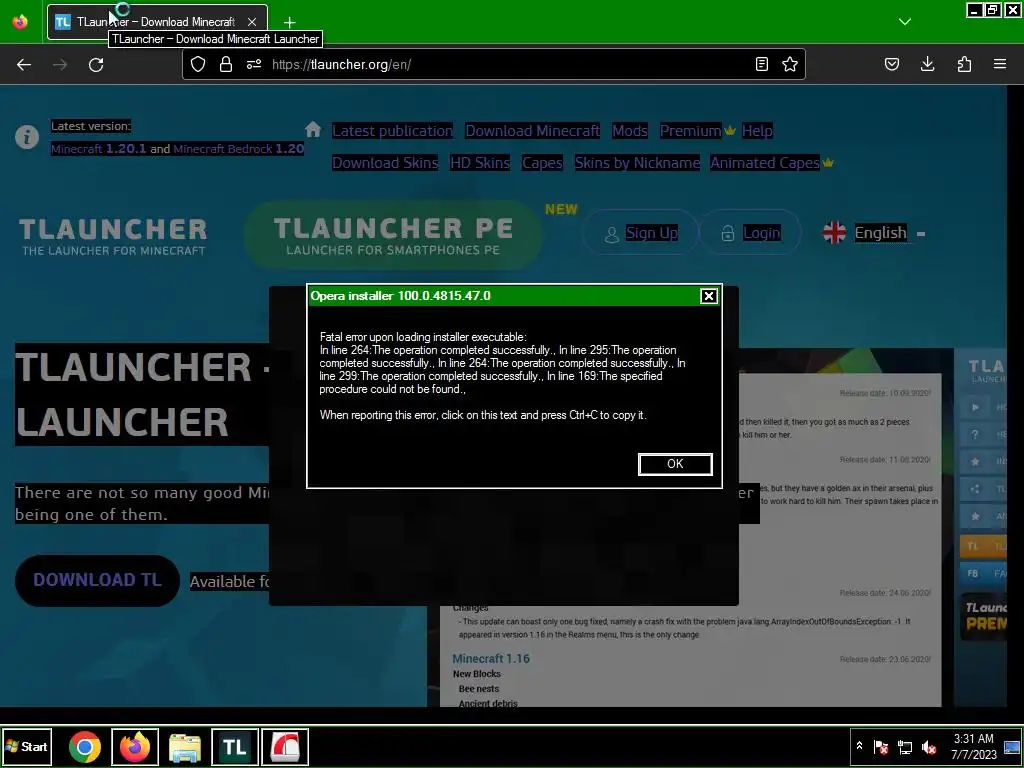Viewport: 1024px width, 768px height.
Task: Open Action Center flag tray icon
Action: (x=881, y=747)
